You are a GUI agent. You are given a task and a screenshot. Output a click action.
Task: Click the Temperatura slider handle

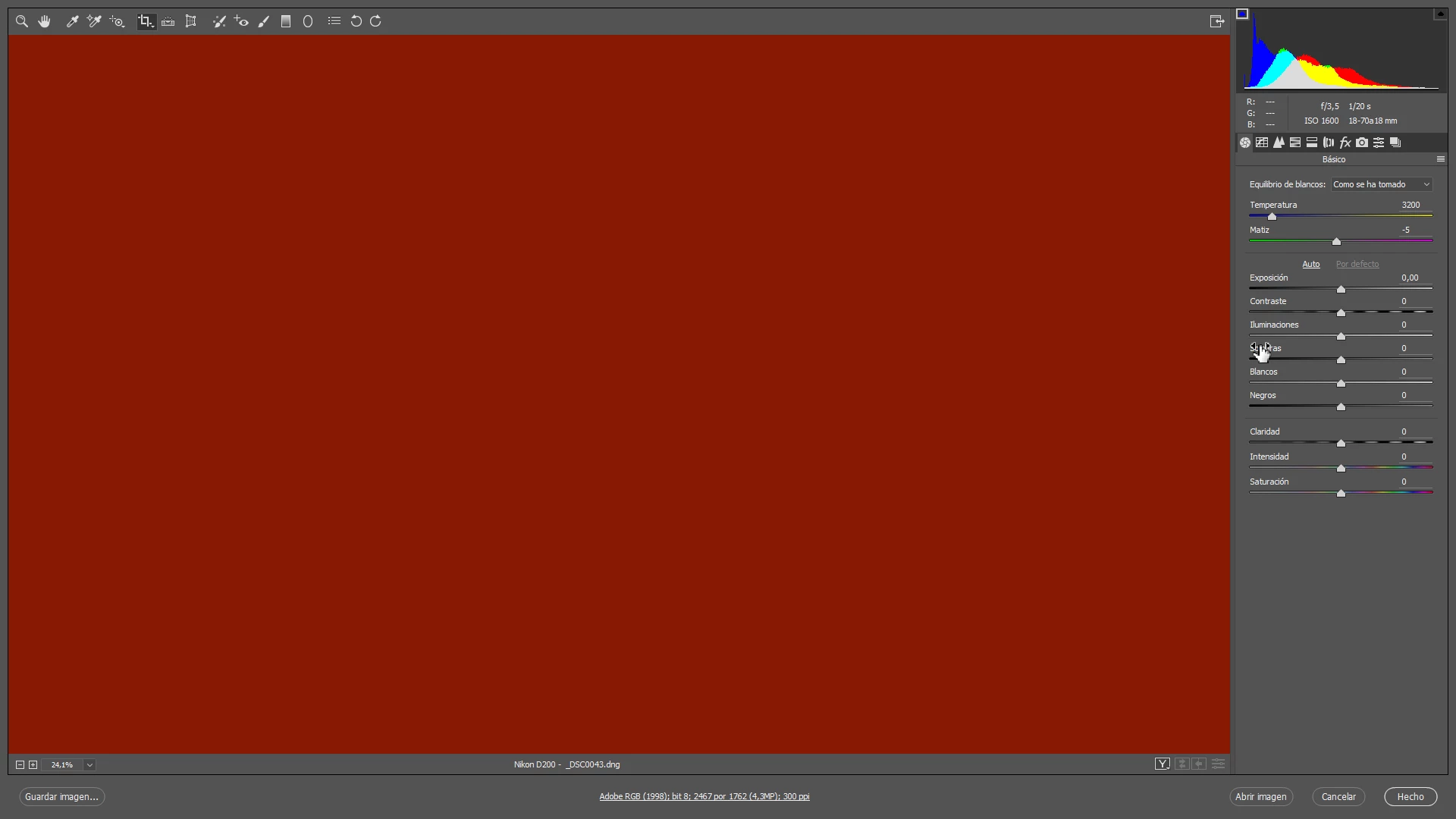1272,217
